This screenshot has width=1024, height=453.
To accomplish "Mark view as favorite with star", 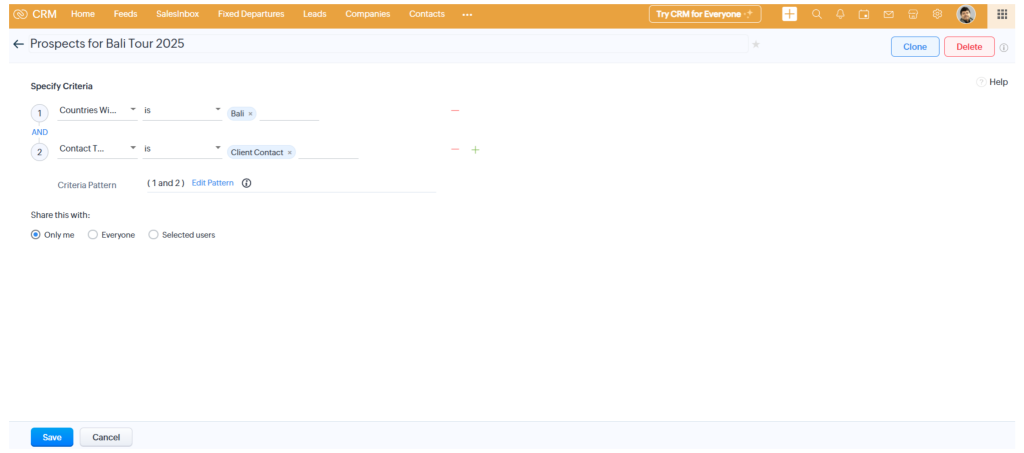I will [756, 44].
